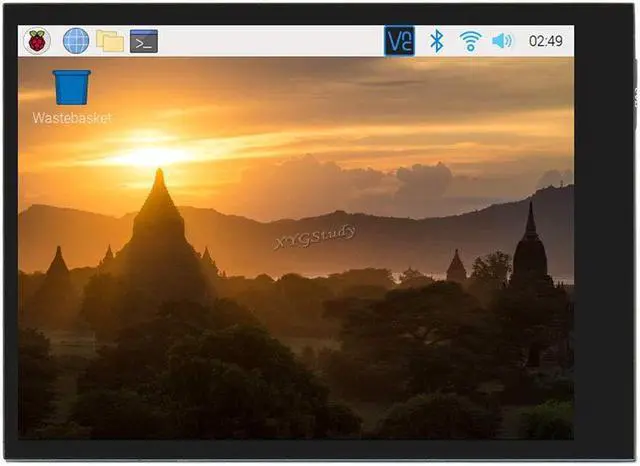
Task: Open the volume speaker control
Action: tap(502, 41)
